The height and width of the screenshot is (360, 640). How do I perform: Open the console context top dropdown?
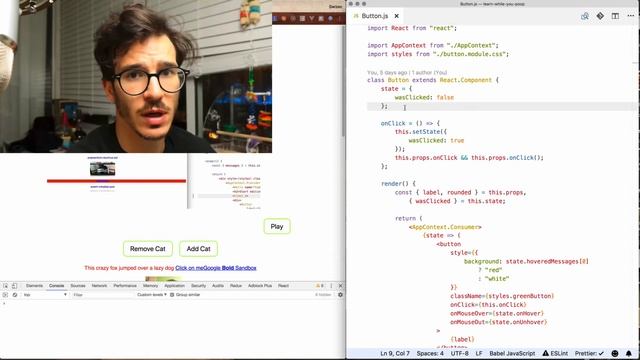pyautogui.click(x=45, y=295)
